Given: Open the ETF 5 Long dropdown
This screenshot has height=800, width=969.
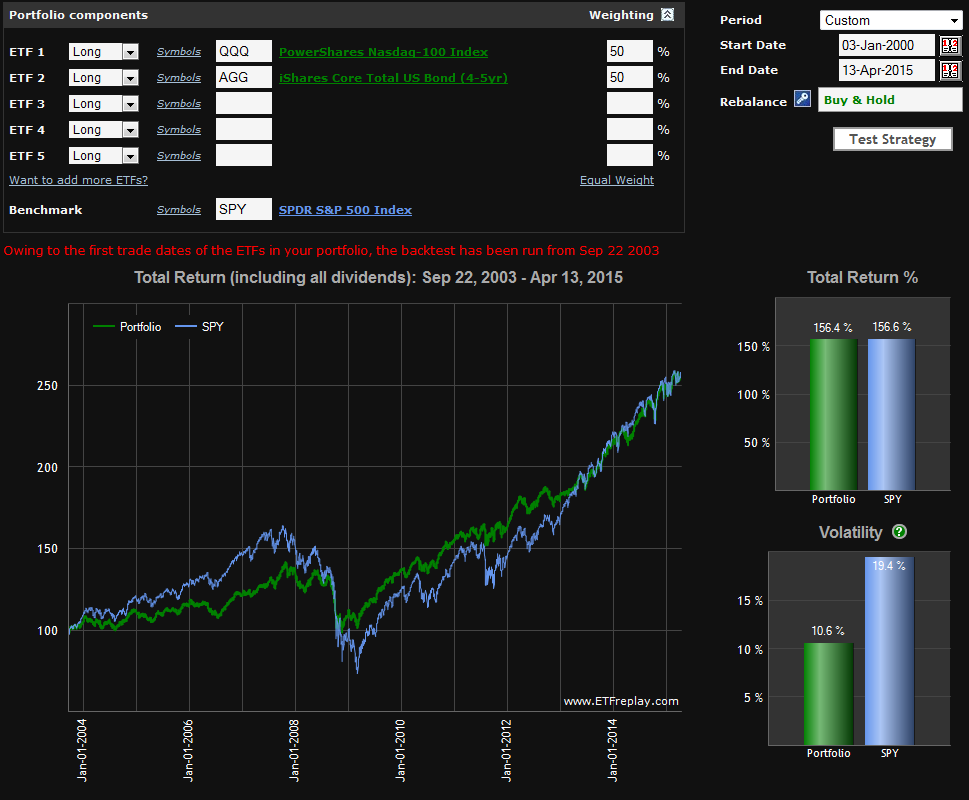Looking at the screenshot, I should [x=129, y=156].
